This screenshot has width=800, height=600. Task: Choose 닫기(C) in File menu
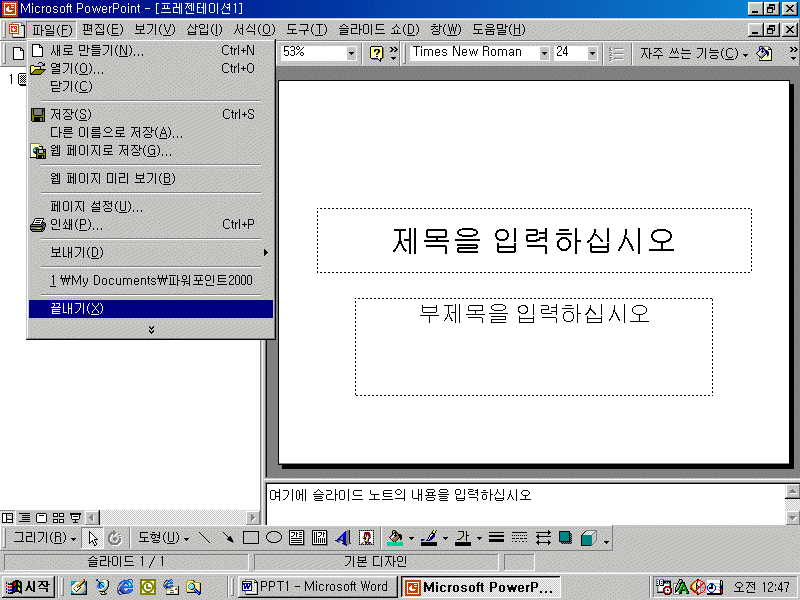pos(151,86)
